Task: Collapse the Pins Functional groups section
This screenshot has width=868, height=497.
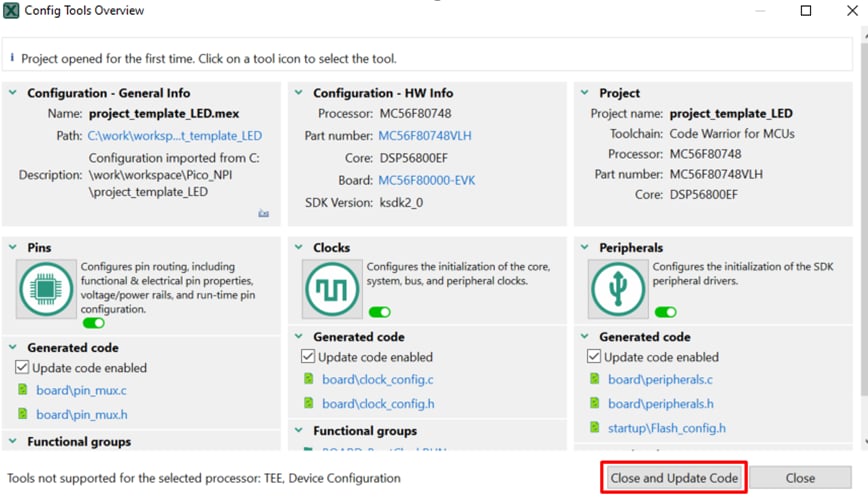Action: [x=13, y=441]
